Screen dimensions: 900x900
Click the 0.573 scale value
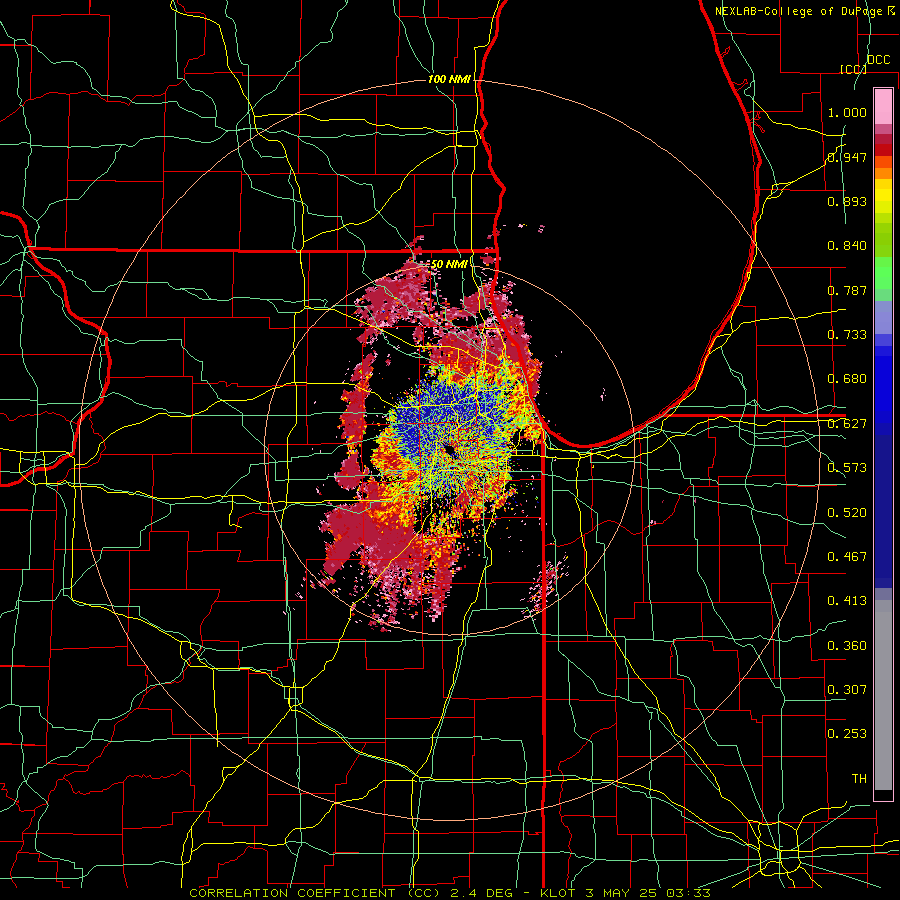(847, 468)
